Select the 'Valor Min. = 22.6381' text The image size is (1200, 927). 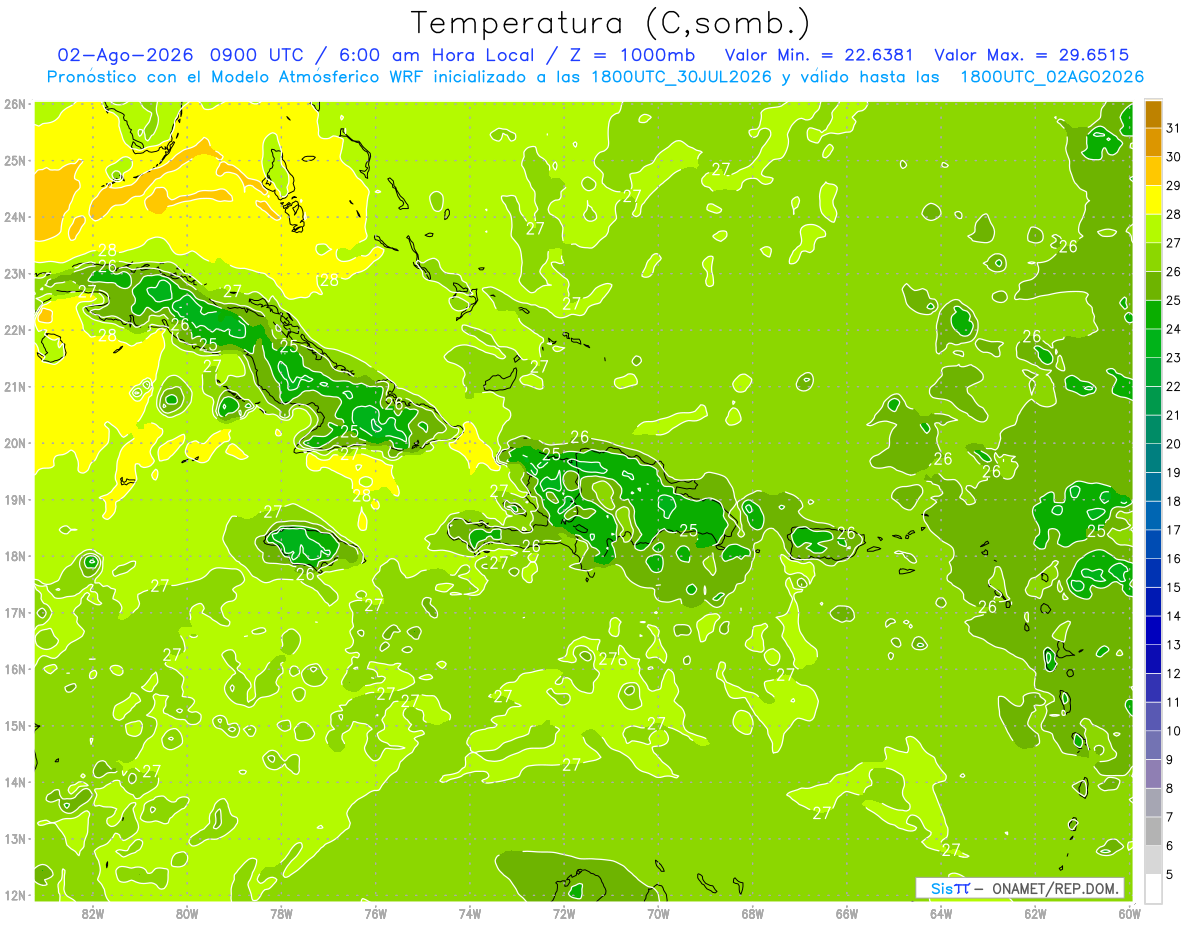tap(818, 55)
